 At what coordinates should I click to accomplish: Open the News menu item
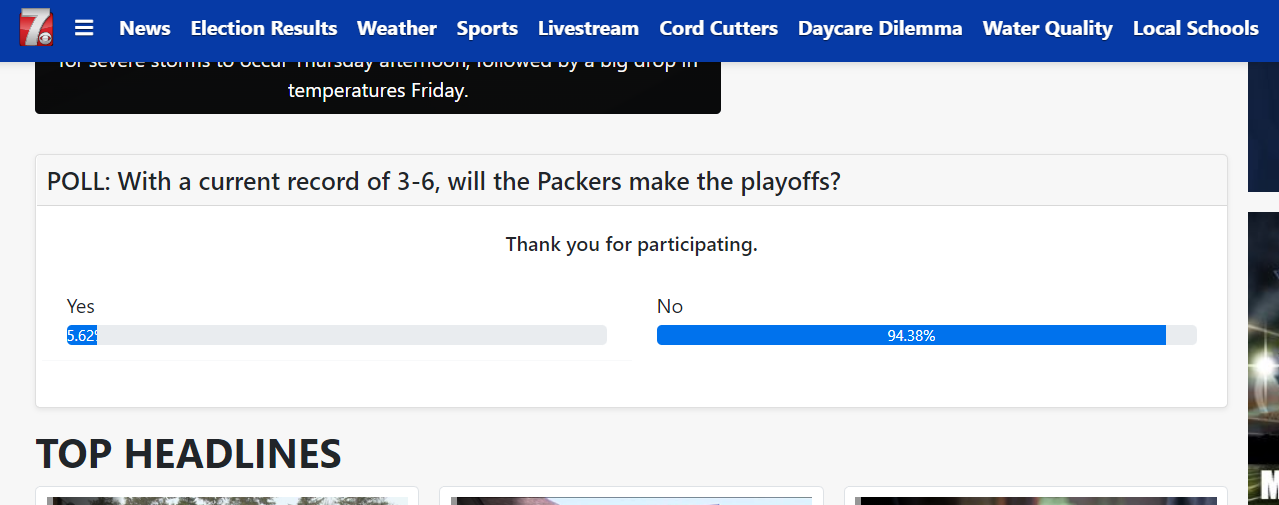[x=145, y=28]
